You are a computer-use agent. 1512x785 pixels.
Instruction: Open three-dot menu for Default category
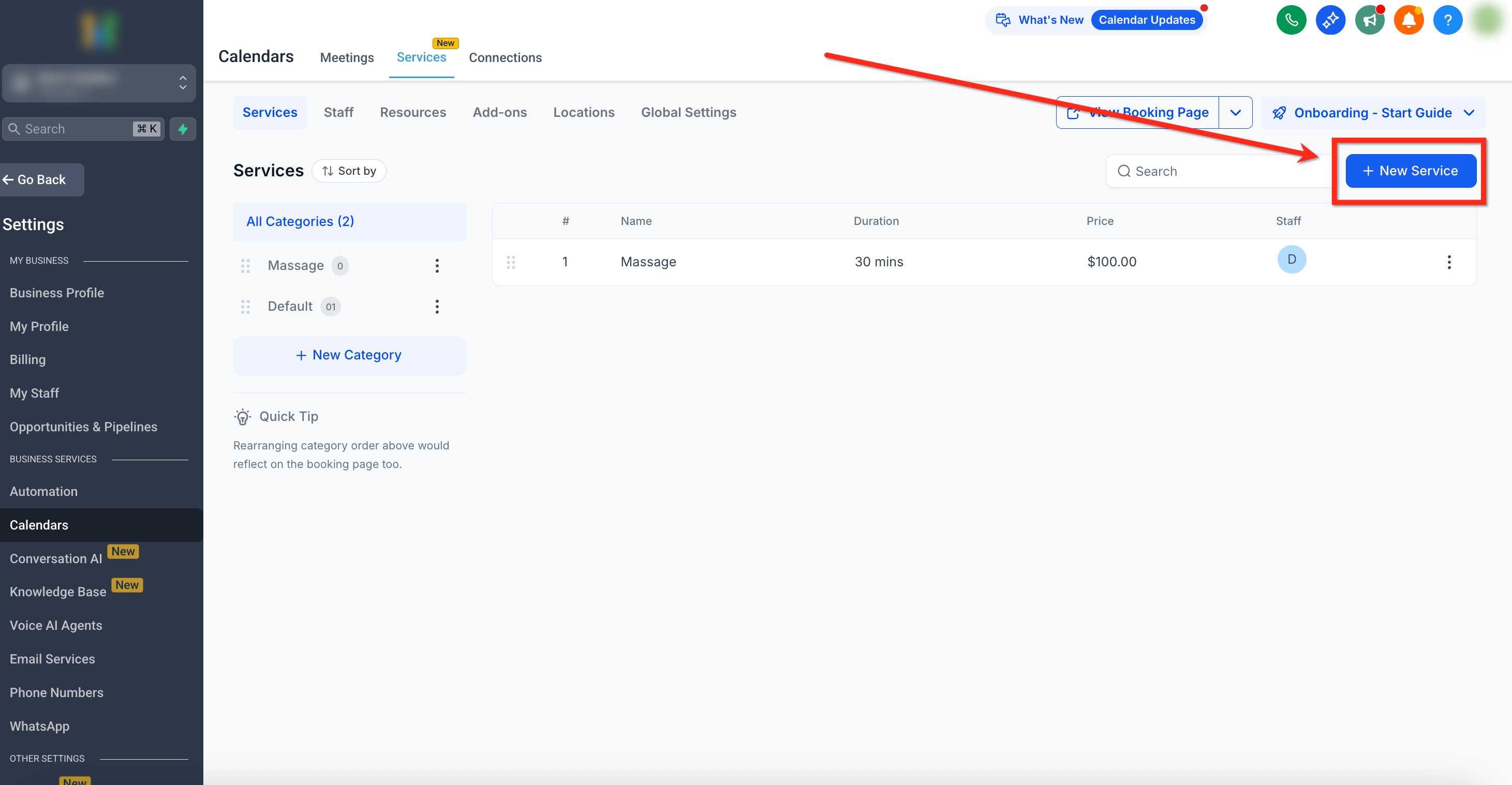click(x=437, y=306)
